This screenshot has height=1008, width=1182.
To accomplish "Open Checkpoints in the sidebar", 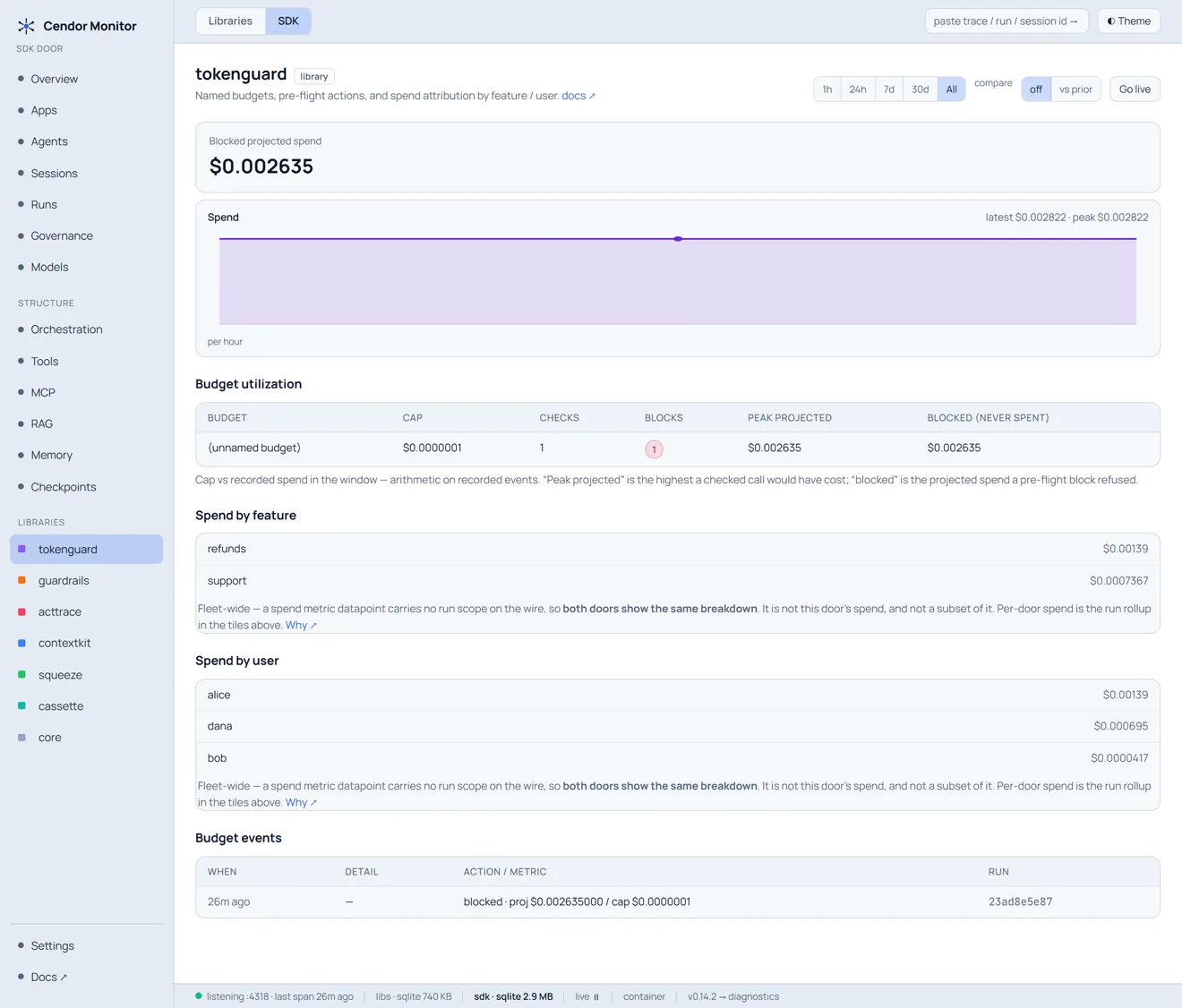I will pyautogui.click(x=86, y=487).
